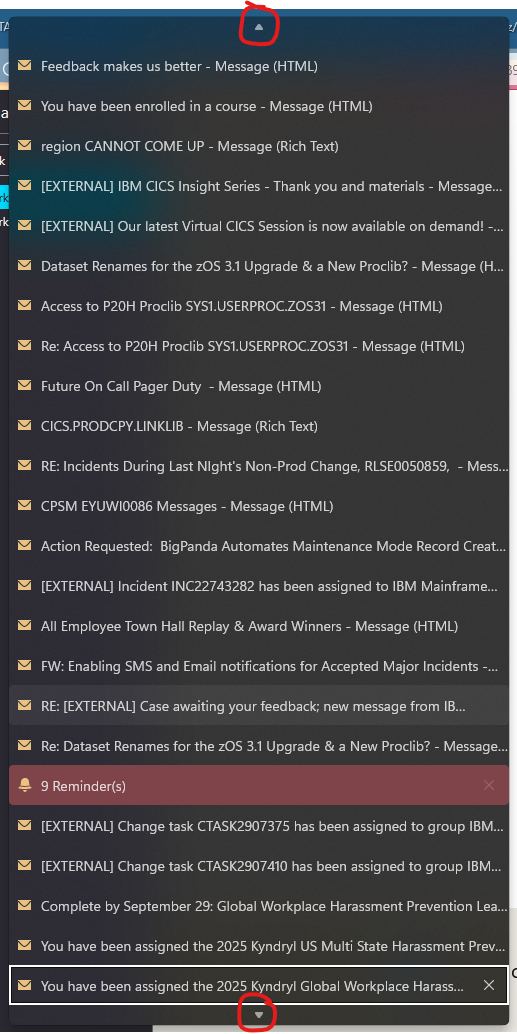Click envelope icon beside 'RE: Incidents During Last Night's'
Screen dimensions: 517x1034
tap(24, 465)
